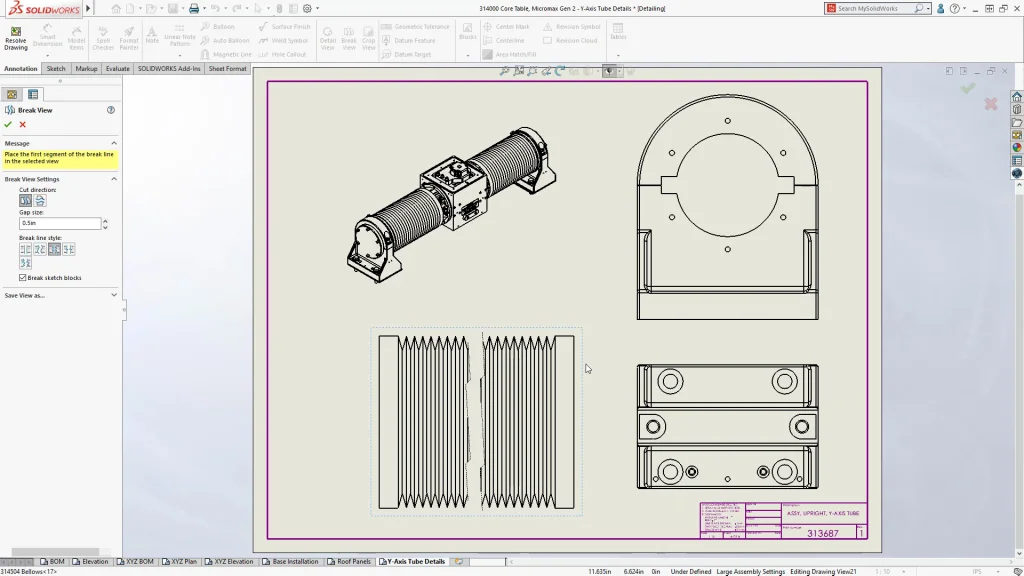Collapse the Break View Settings section
1024x576 pixels.
coord(113,179)
